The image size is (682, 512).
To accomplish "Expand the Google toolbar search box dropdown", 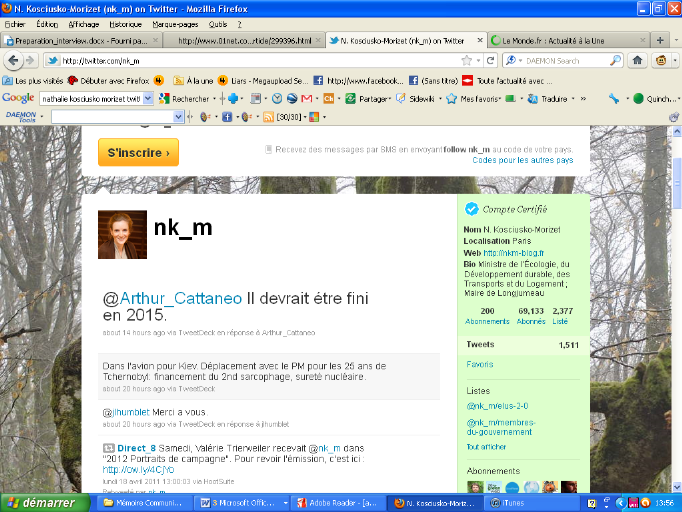I will tap(149, 98).
